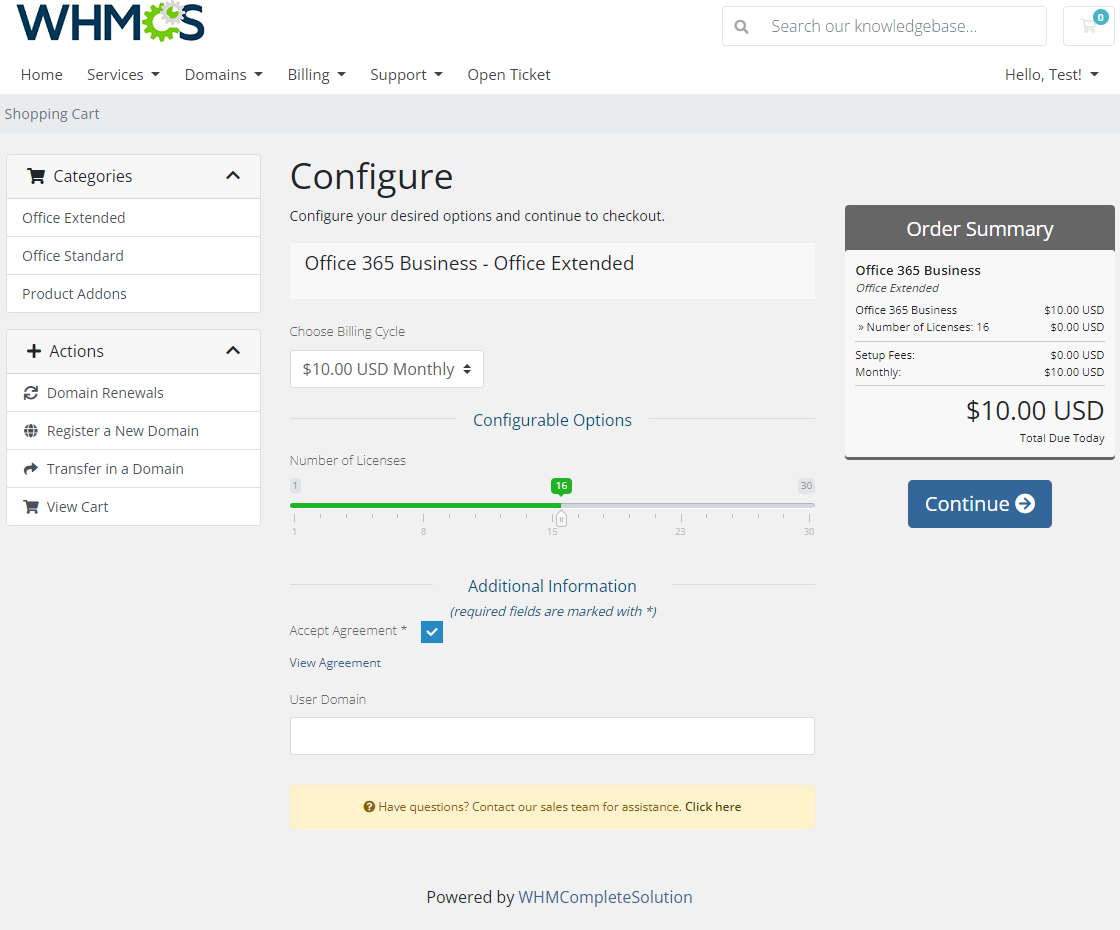Go to Home in navigation
Image resolution: width=1120 pixels, height=930 pixels.
click(x=41, y=75)
